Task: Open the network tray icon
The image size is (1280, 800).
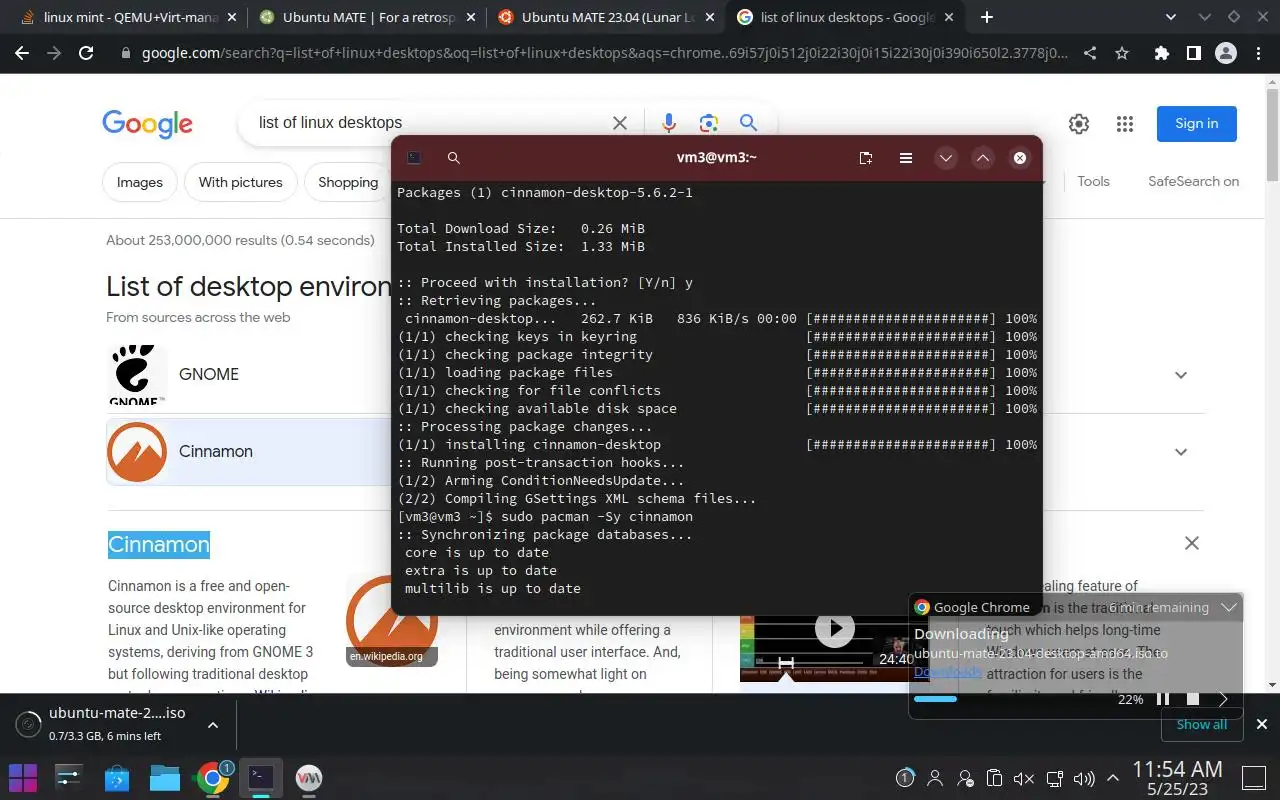Action: 1054,778
